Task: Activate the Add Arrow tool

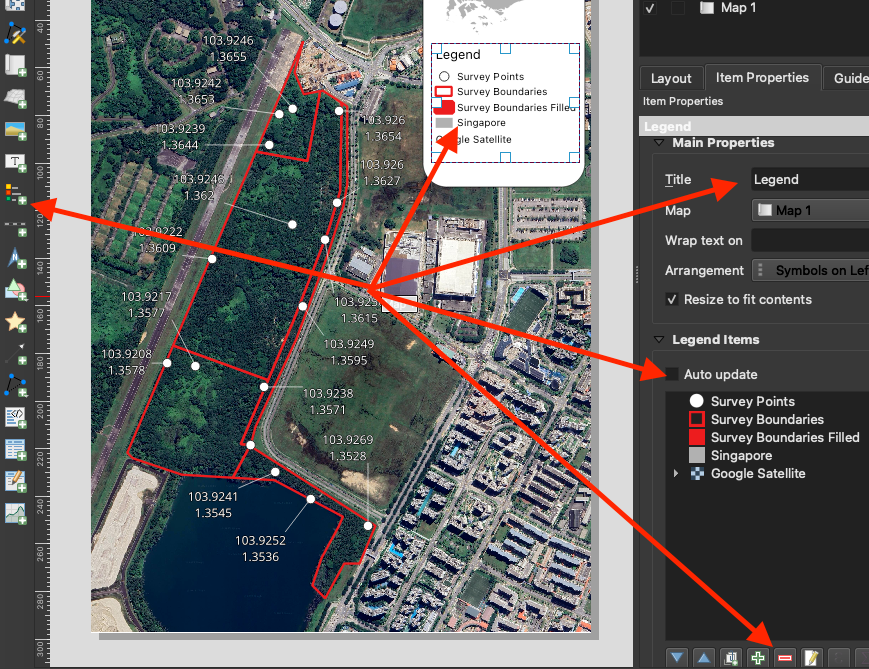Action: pyautogui.click(x=15, y=353)
